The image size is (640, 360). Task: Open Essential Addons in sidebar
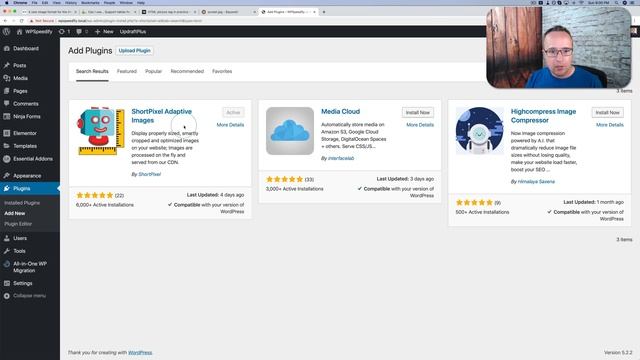click(x=33, y=159)
